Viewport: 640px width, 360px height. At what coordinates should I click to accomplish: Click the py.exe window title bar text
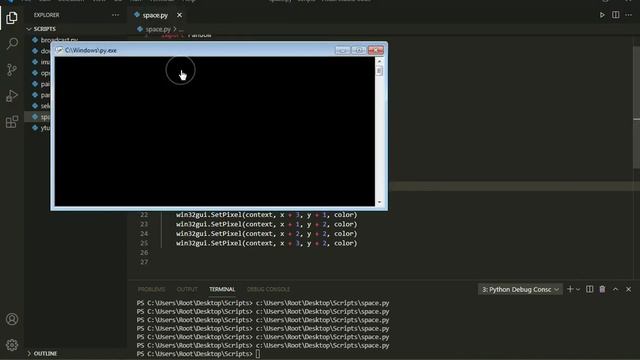[x=91, y=50]
